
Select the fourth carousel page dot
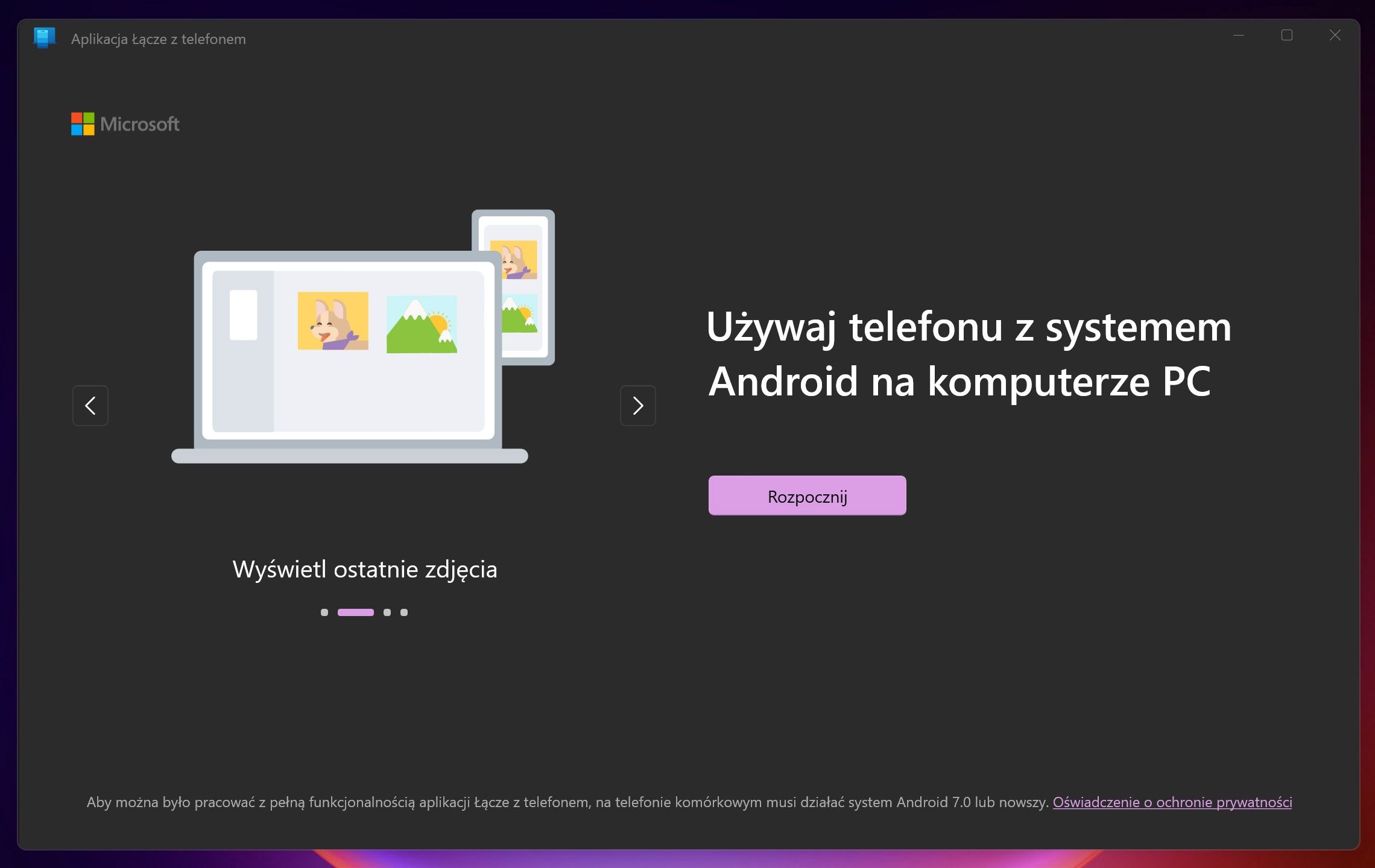tap(404, 612)
